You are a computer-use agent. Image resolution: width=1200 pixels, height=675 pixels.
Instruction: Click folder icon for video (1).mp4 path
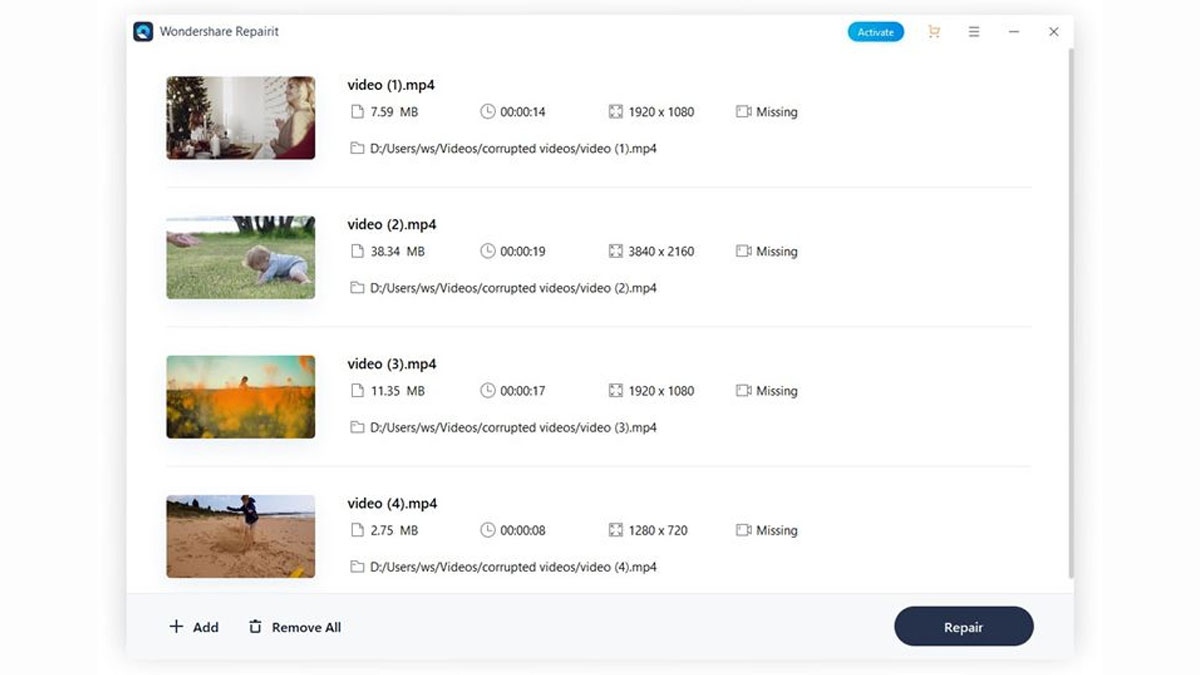point(357,149)
